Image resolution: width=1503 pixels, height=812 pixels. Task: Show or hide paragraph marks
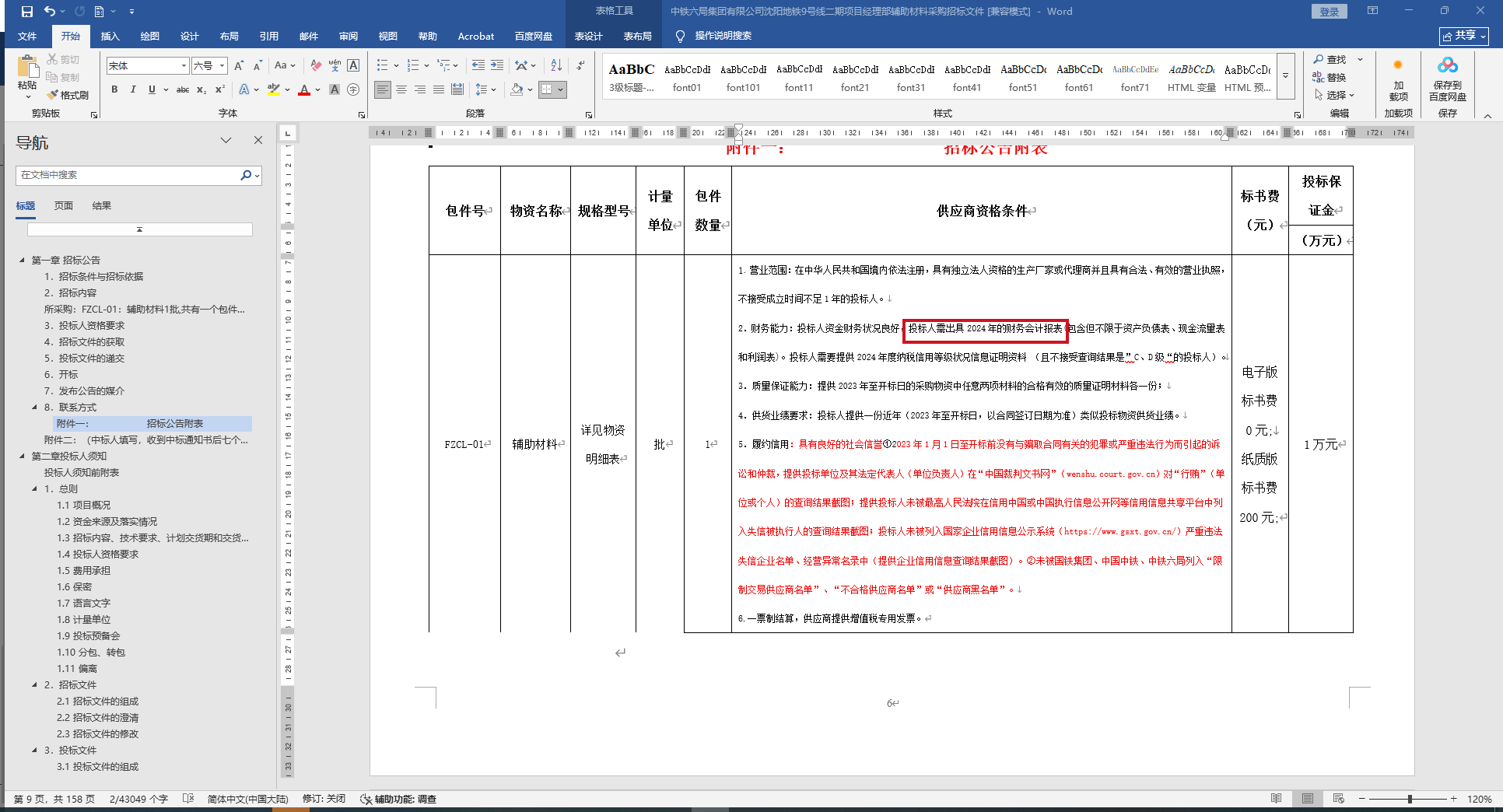pyautogui.click(x=580, y=66)
